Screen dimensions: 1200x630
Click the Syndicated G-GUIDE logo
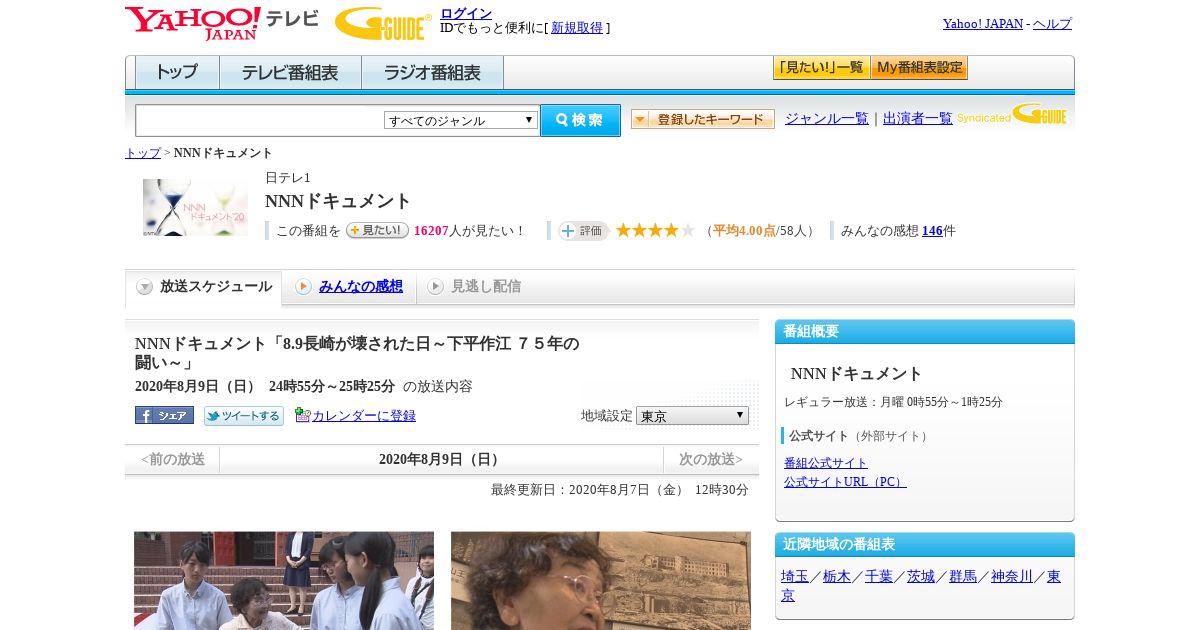pos(1012,114)
